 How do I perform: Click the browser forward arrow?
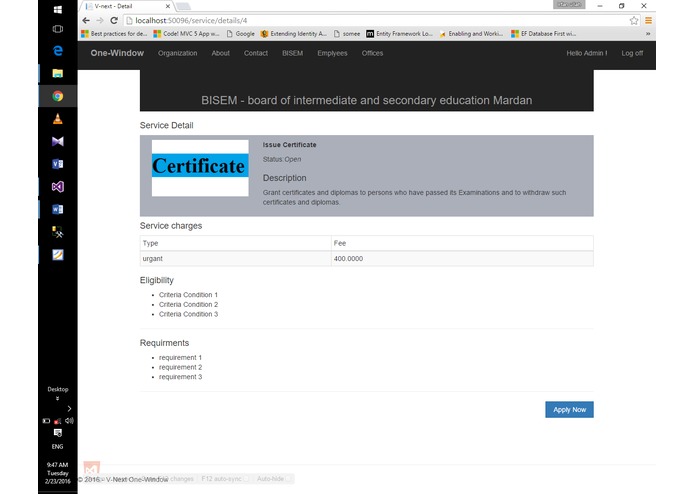point(100,20)
